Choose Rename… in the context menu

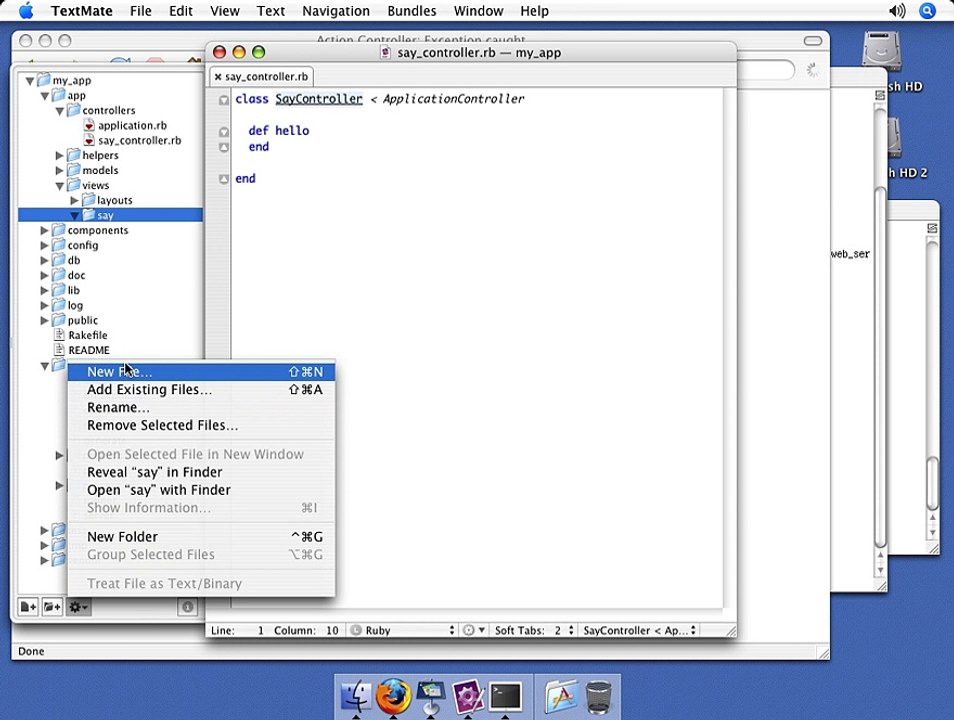pyautogui.click(x=201, y=407)
